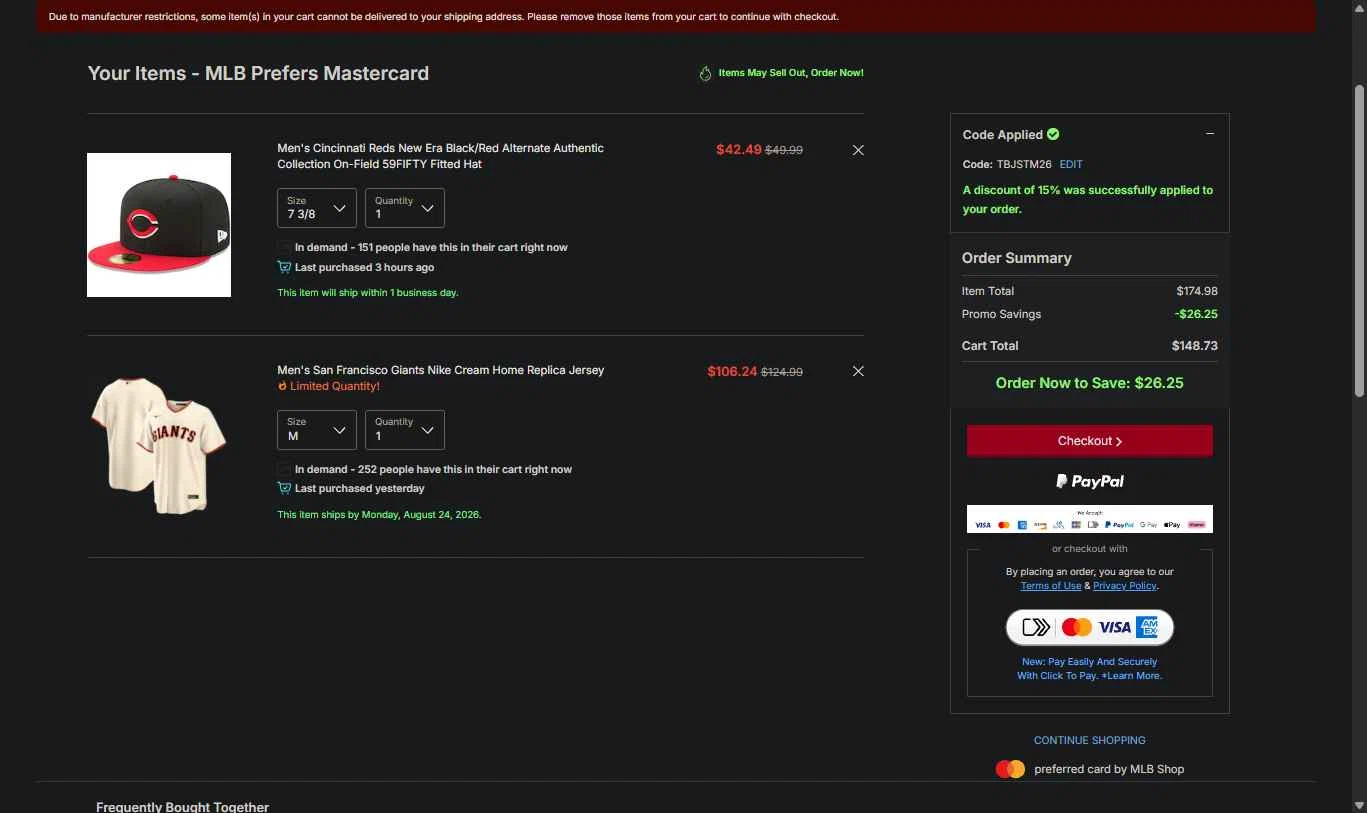Click the Giants jersey crossed-out price $124.99

(x=782, y=372)
